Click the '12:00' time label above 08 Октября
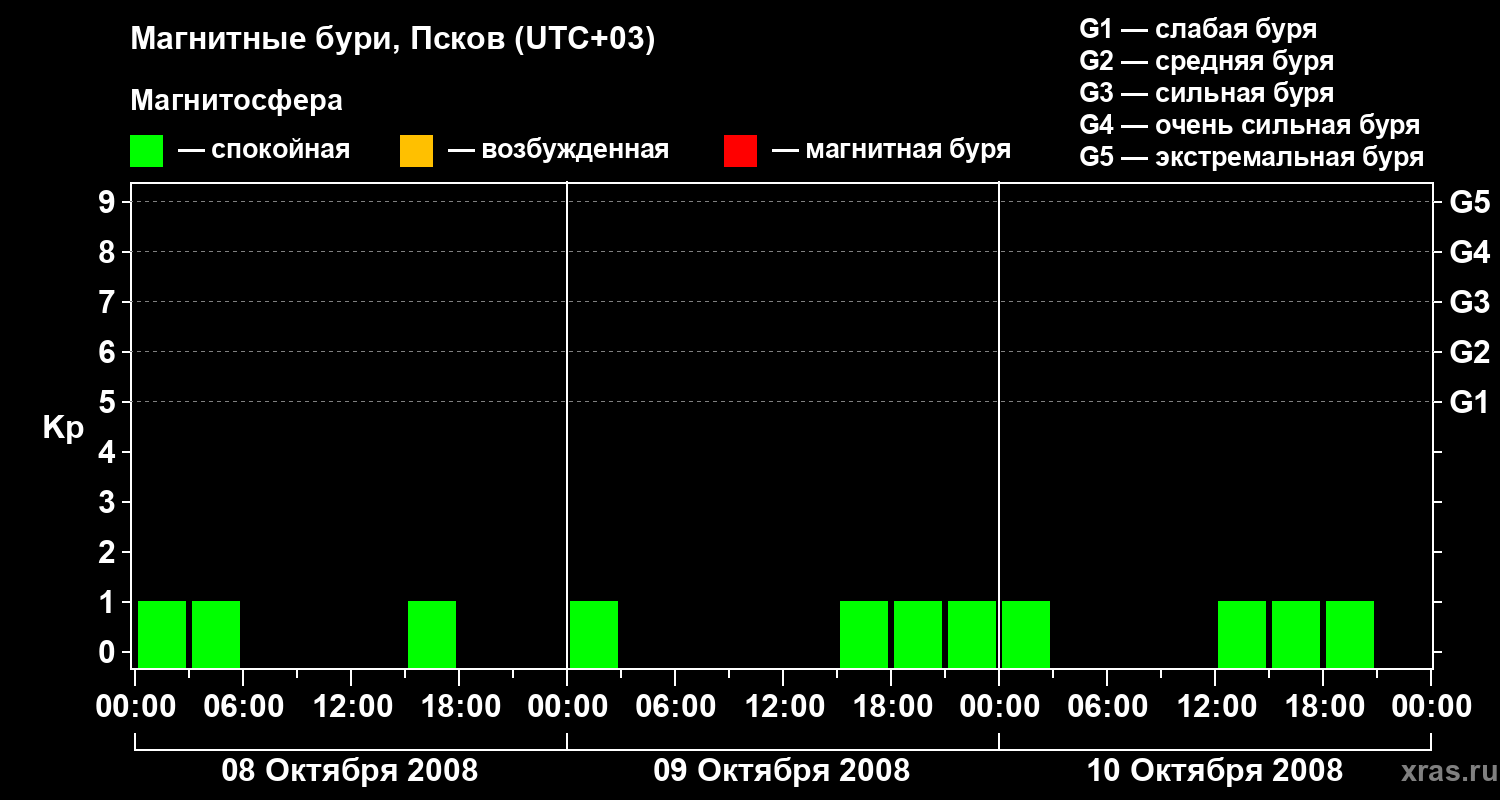The width and height of the screenshot is (1500, 800). click(x=351, y=707)
